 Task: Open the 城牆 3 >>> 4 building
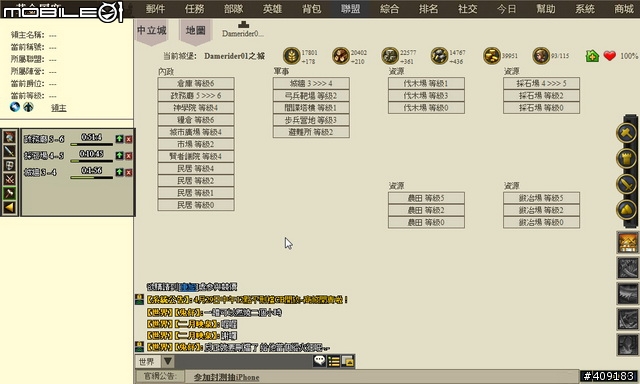311,84
